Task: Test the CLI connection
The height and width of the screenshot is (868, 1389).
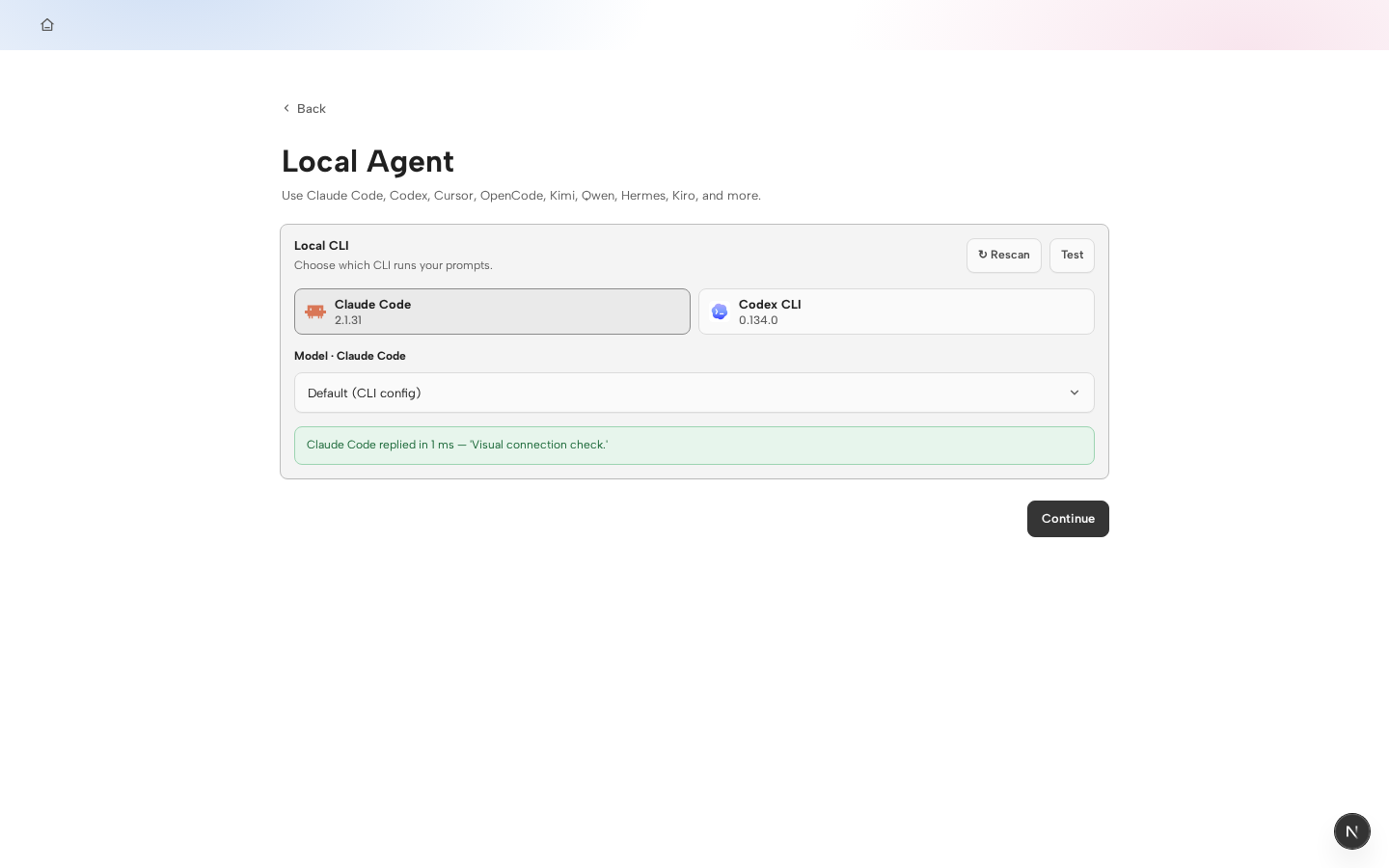Action: point(1072,256)
